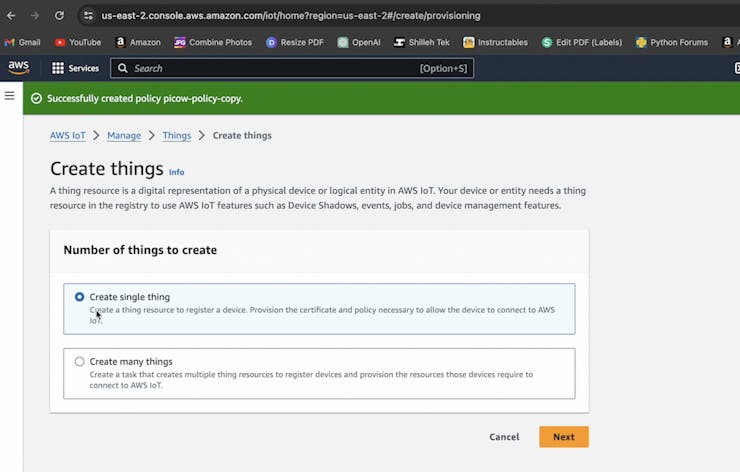Image resolution: width=740 pixels, height=472 pixels.
Task: Click the address bar URL
Action: [291, 16]
